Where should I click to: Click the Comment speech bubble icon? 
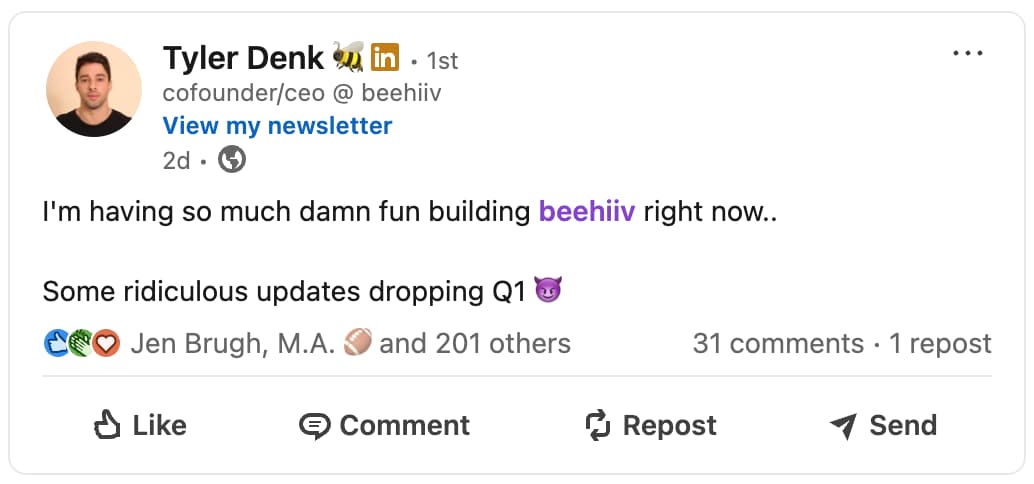[x=314, y=426]
